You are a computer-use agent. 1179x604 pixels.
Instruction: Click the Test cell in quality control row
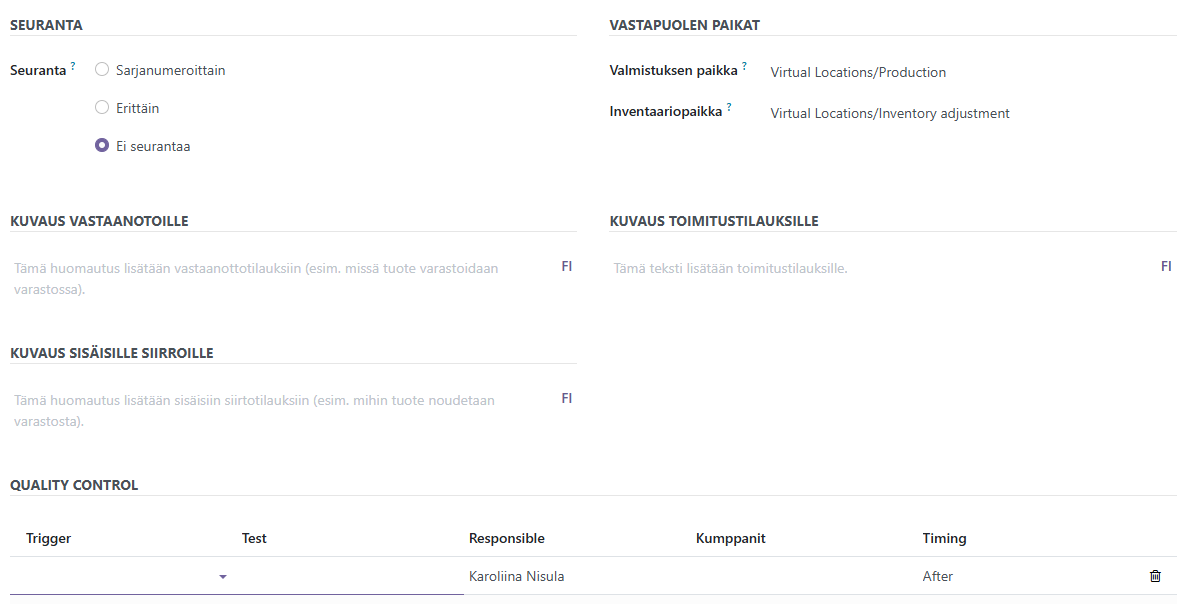[348, 576]
